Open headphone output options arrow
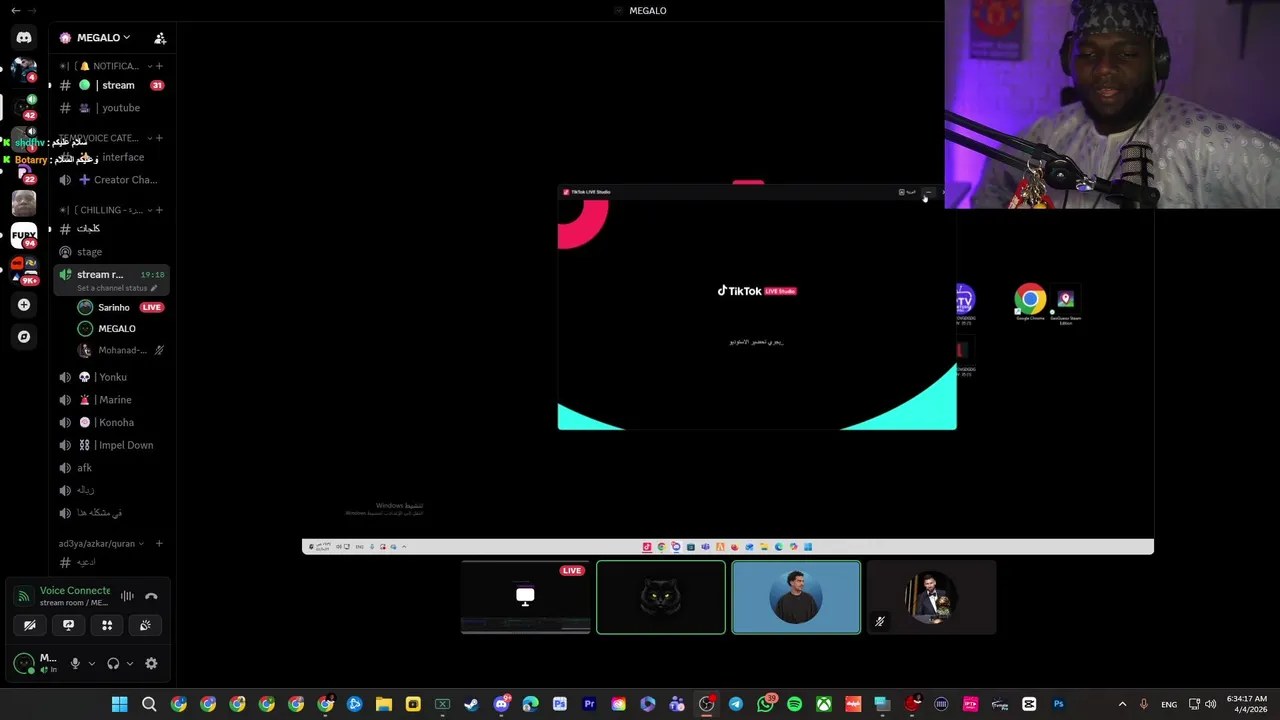This screenshot has width=1280, height=720. coord(129,663)
